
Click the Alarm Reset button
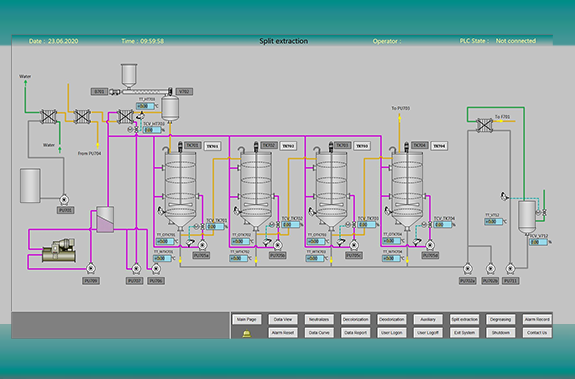coord(283,333)
